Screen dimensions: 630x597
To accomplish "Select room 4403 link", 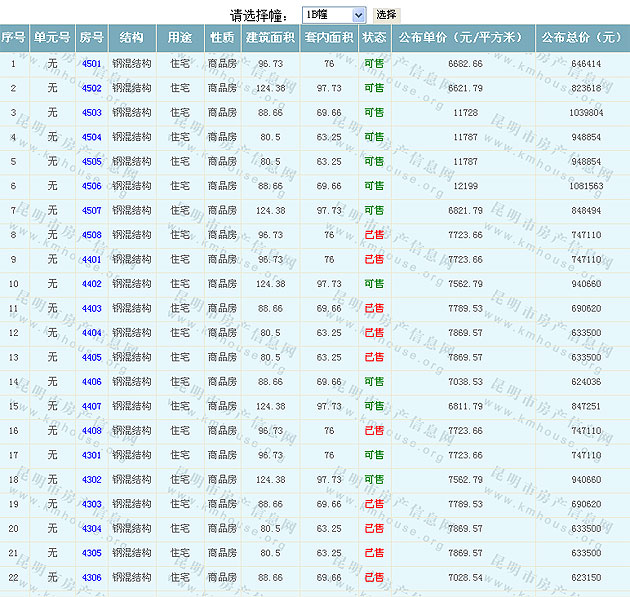I will (91, 309).
